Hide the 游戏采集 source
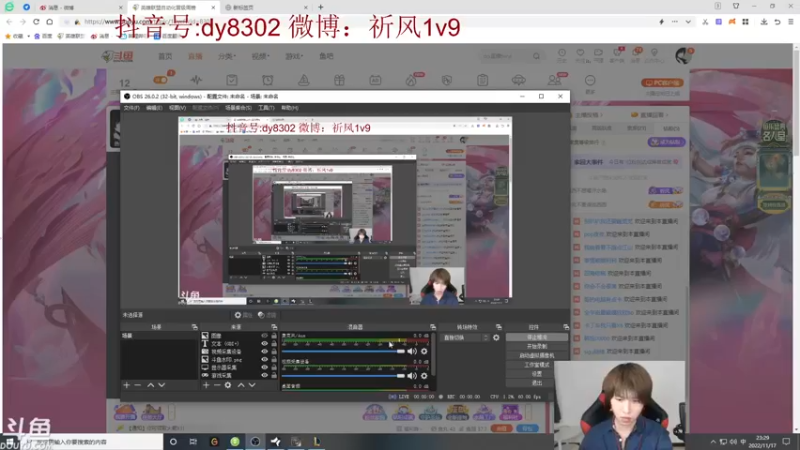 (264, 375)
